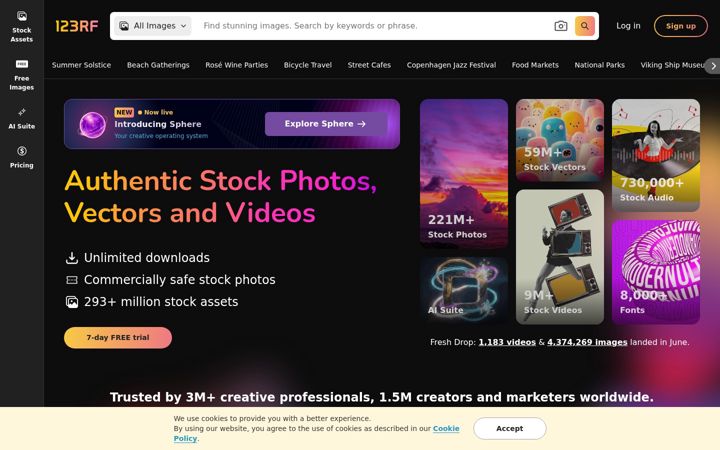
Task: Focus the keyword search field
Action: pos(374,26)
